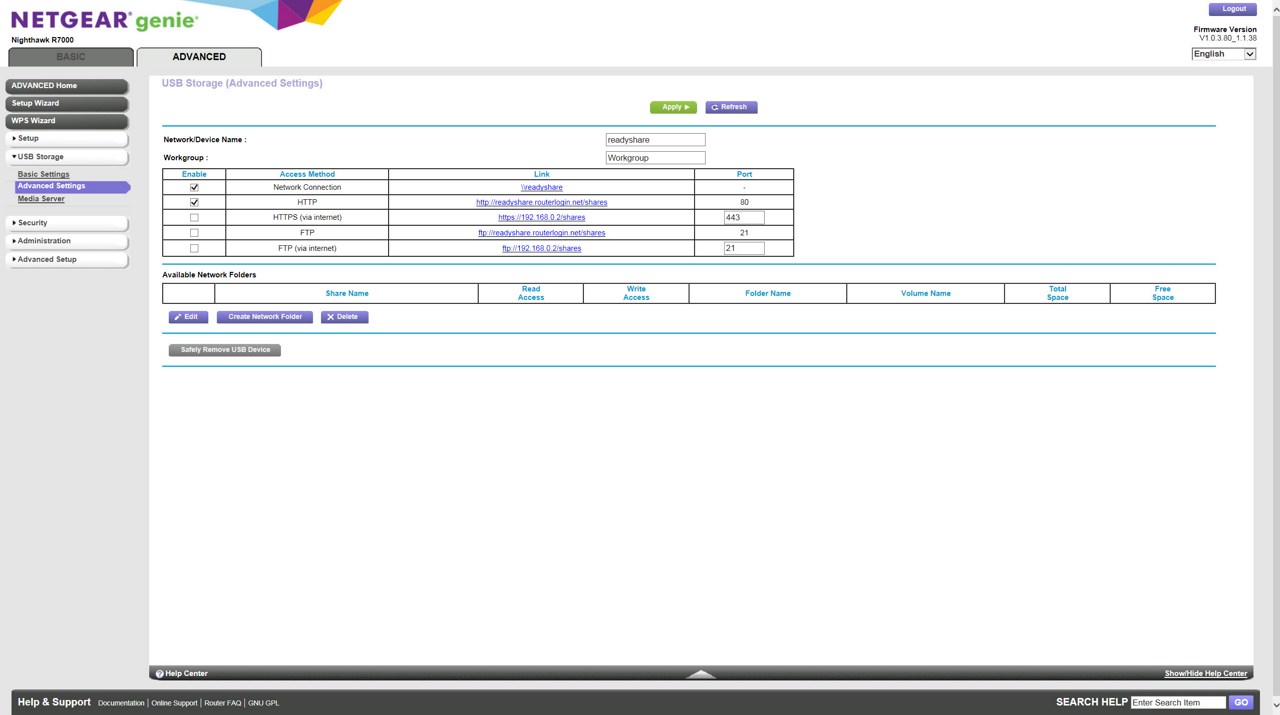Open the GNU GPL link
This screenshot has height=715, width=1280.
point(264,703)
